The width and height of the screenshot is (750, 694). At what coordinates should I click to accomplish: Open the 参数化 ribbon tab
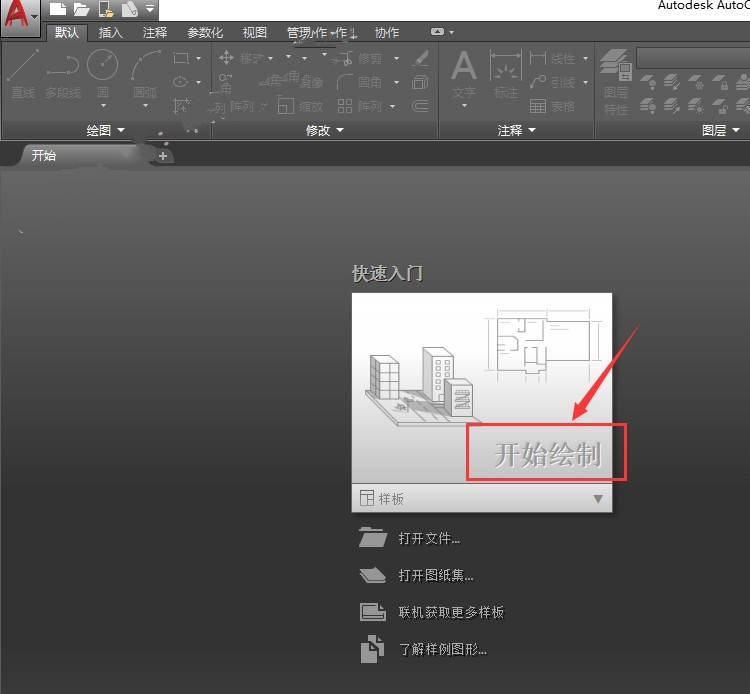[205, 33]
